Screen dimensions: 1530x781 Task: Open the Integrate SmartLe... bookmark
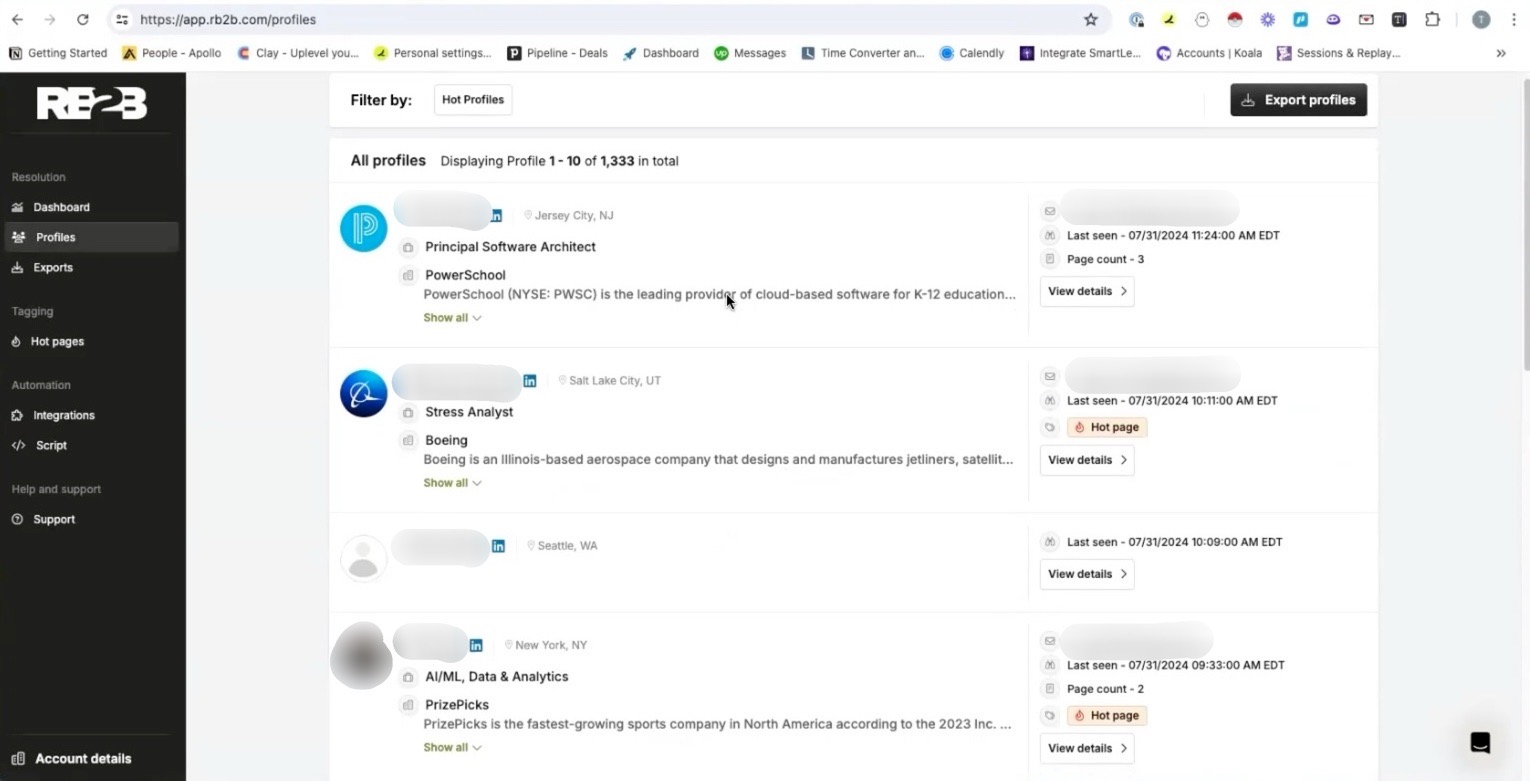[1080, 53]
